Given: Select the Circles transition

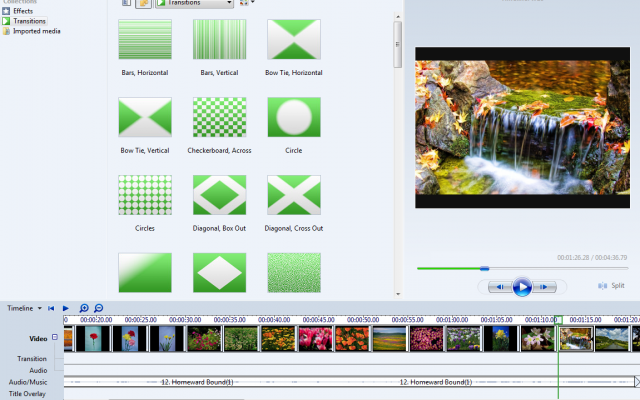Looking at the screenshot, I should (x=145, y=195).
